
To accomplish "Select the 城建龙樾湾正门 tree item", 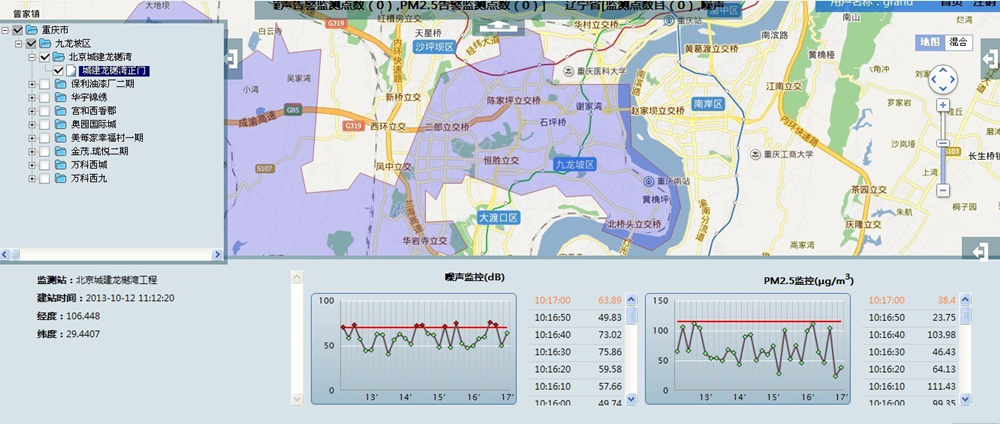I will coord(114,70).
